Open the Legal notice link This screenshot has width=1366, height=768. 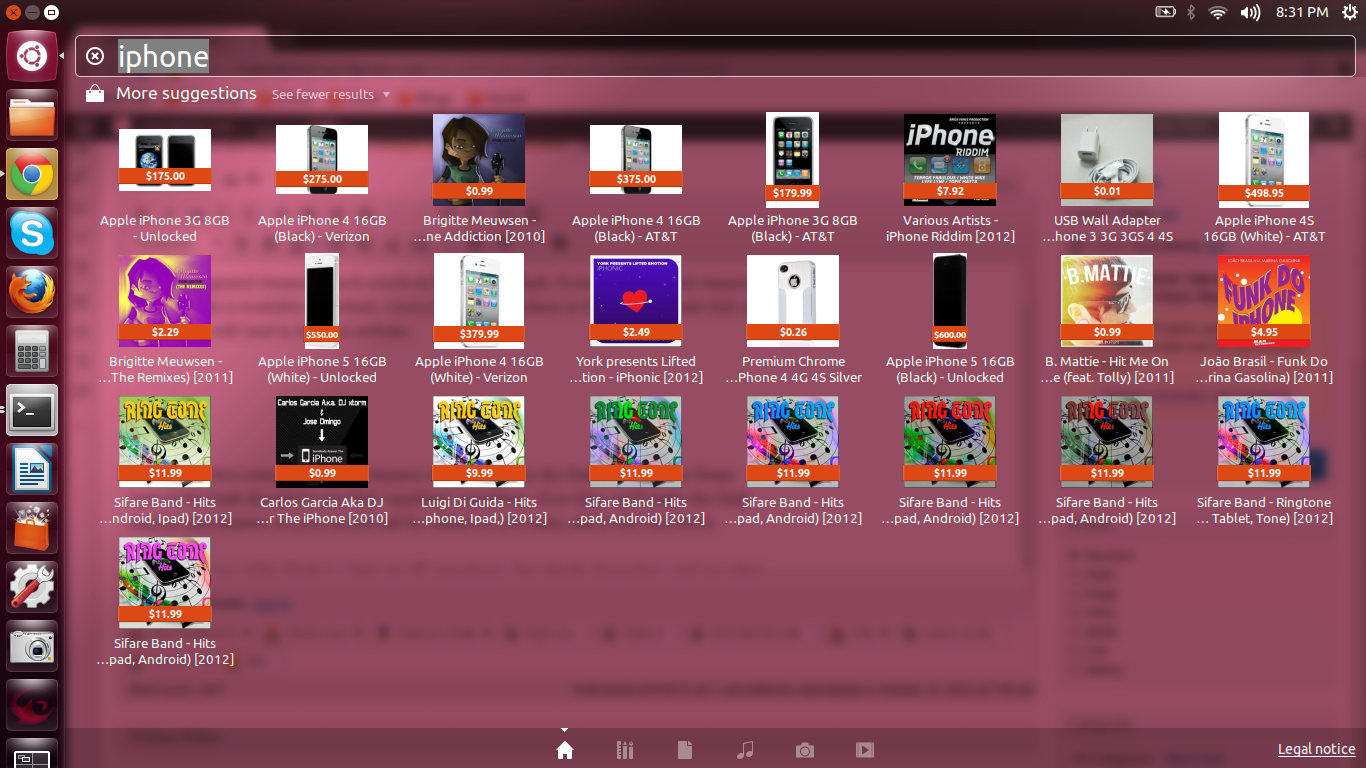(1317, 749)
